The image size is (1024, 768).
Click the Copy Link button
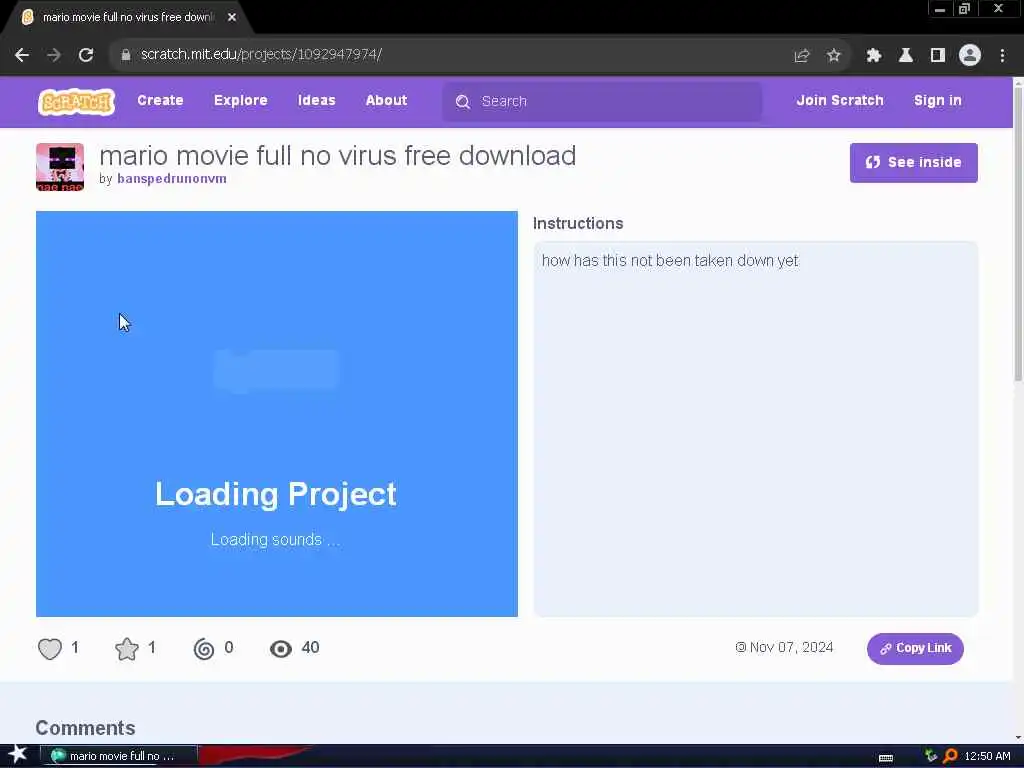coord(915,648)
